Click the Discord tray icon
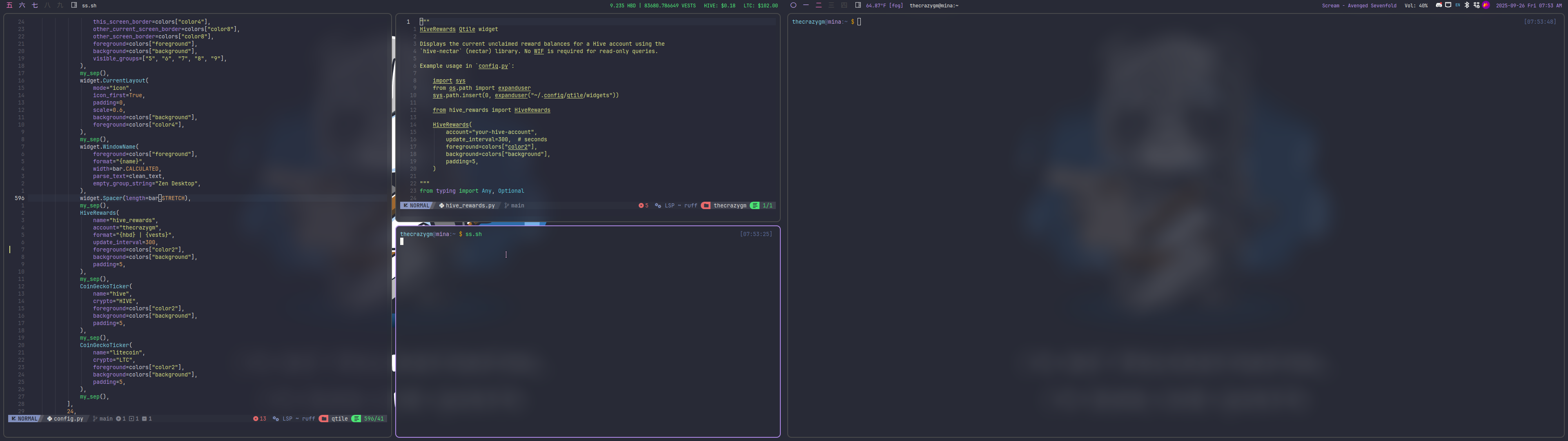Screen dimensions: 1568x441 pos(1439,5)
